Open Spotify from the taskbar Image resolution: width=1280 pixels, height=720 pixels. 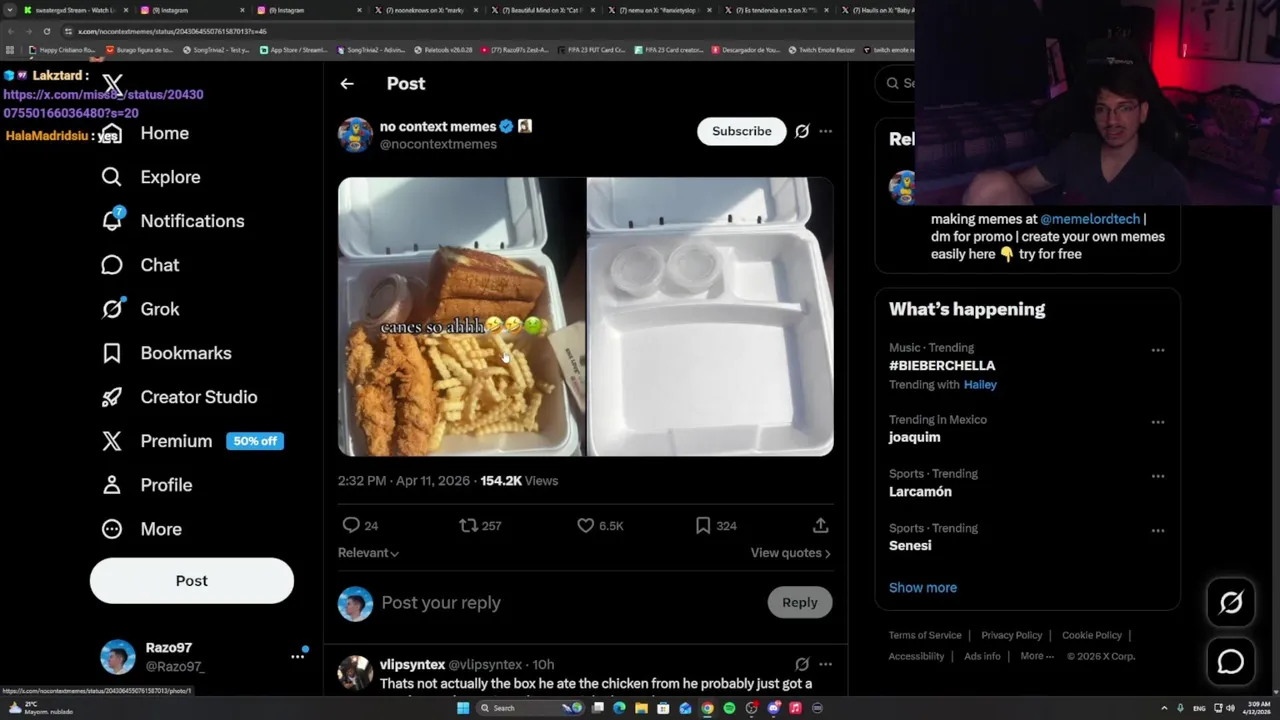pyautogui.click(x=729, y=708)
